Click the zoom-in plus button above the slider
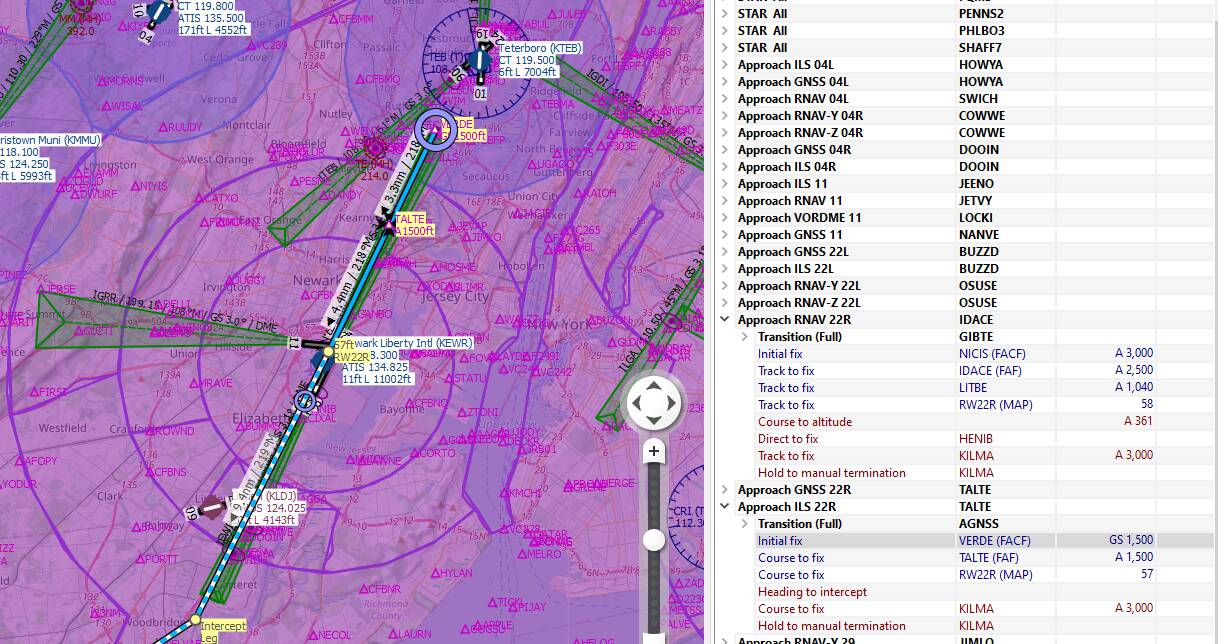Screen dimensions: 1218x644 [x=653, y=452]
